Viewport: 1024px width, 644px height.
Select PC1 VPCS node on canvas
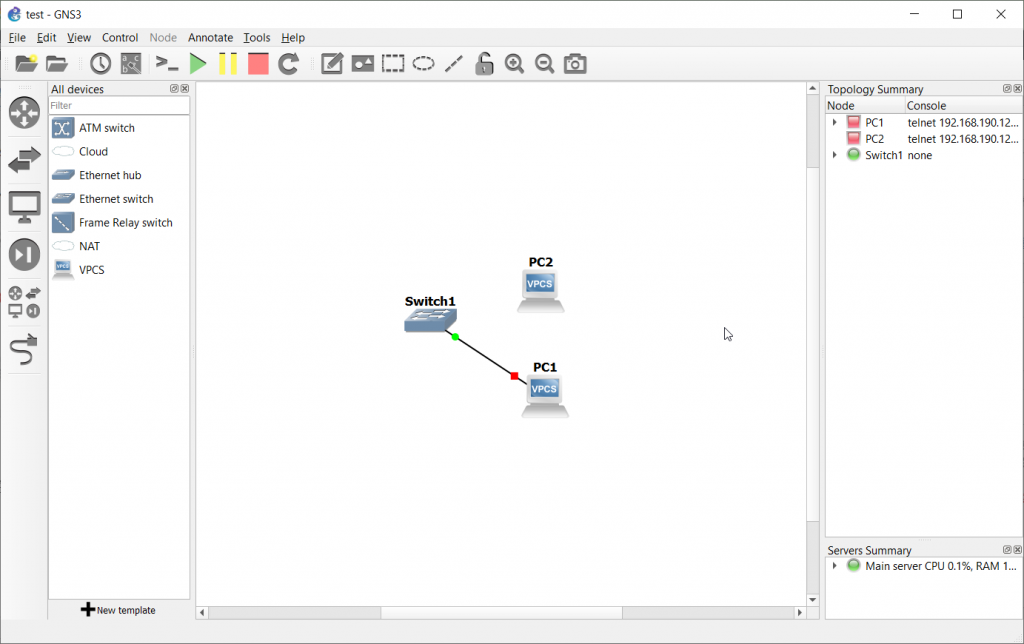[545, 397]
